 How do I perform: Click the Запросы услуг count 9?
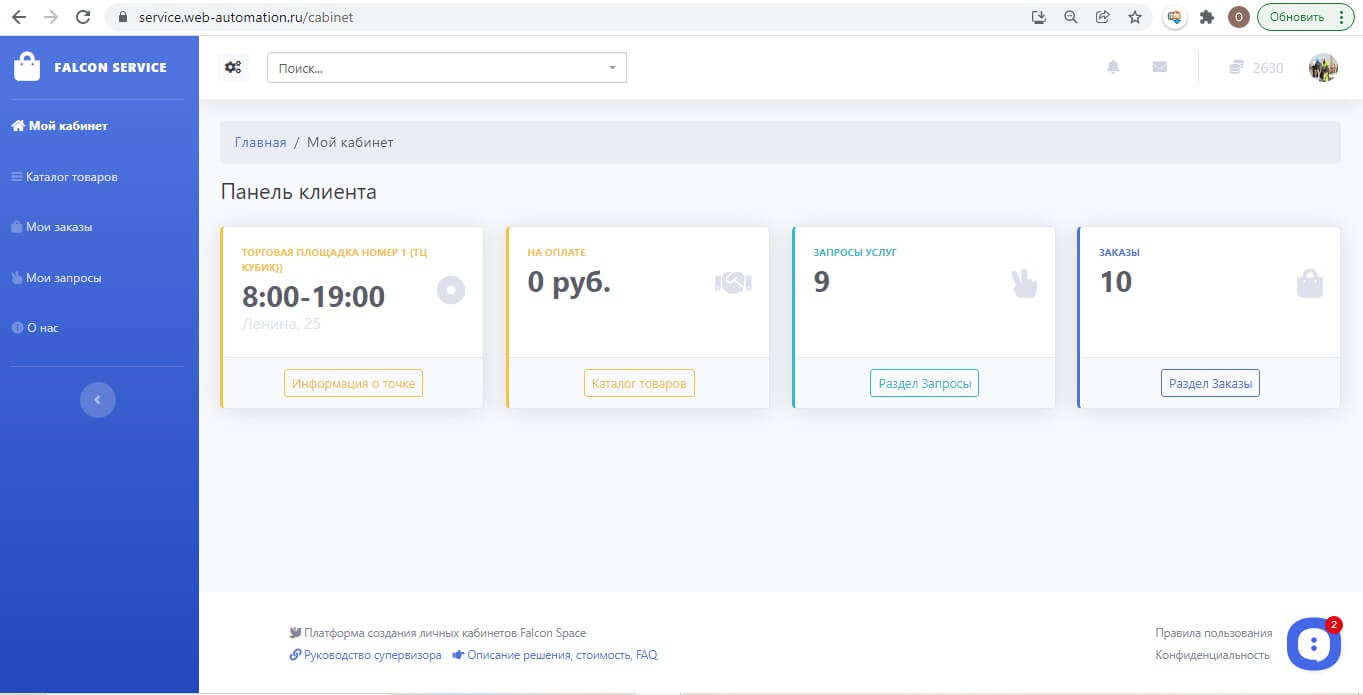click(822, 282)
